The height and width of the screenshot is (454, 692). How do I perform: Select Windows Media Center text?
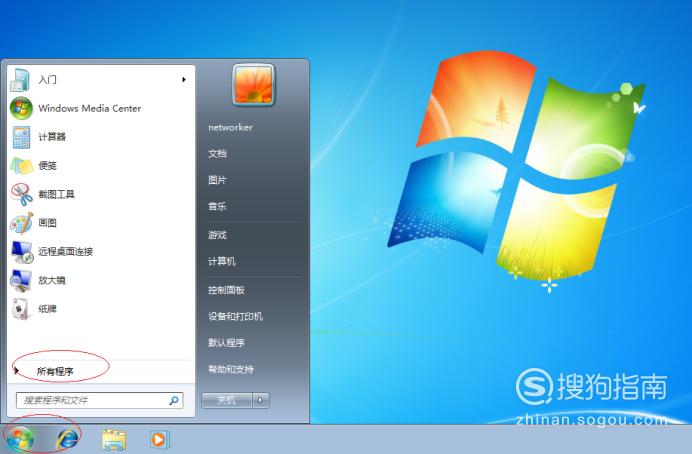click(90, 109)
